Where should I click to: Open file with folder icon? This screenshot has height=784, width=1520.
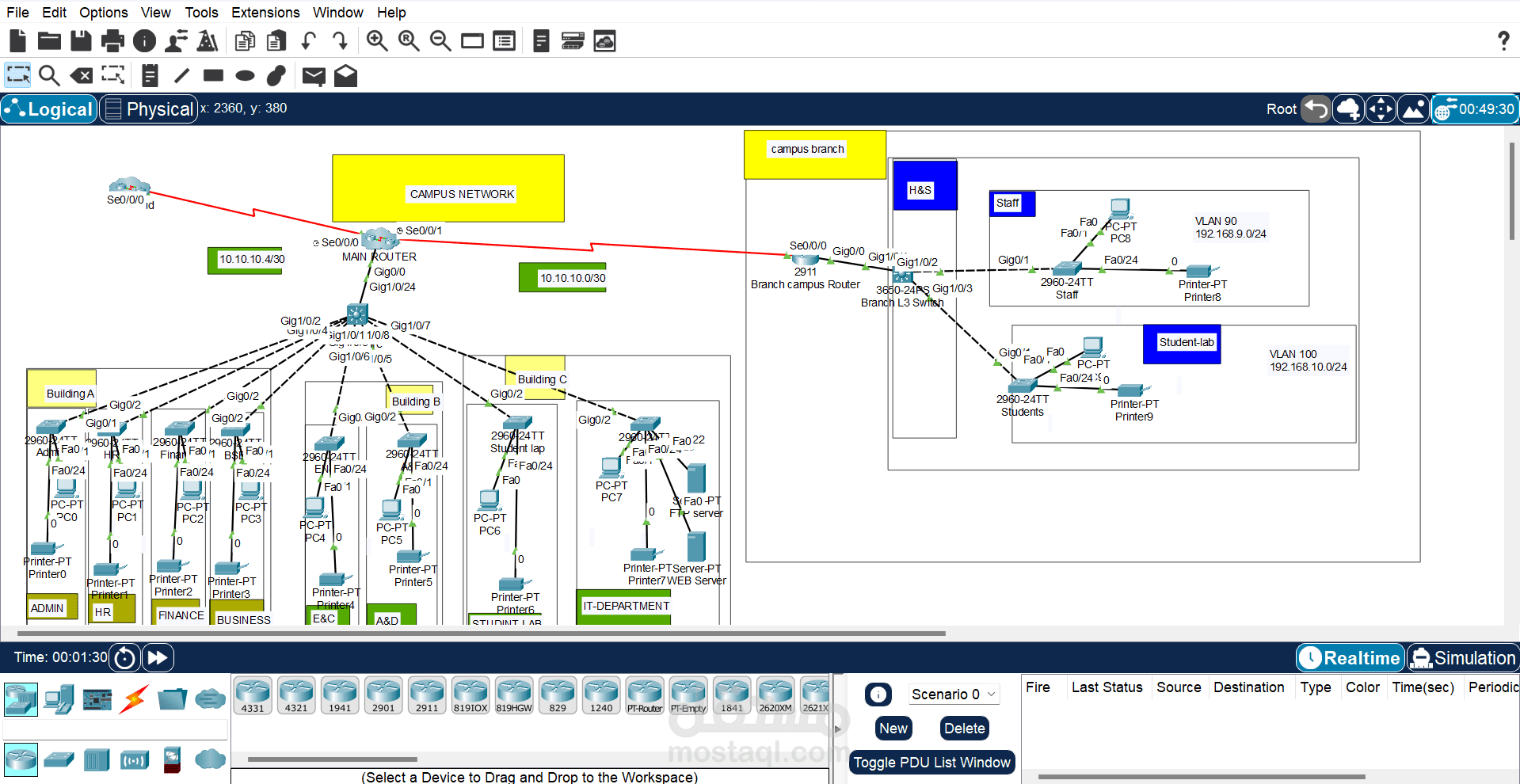[49, 40]
